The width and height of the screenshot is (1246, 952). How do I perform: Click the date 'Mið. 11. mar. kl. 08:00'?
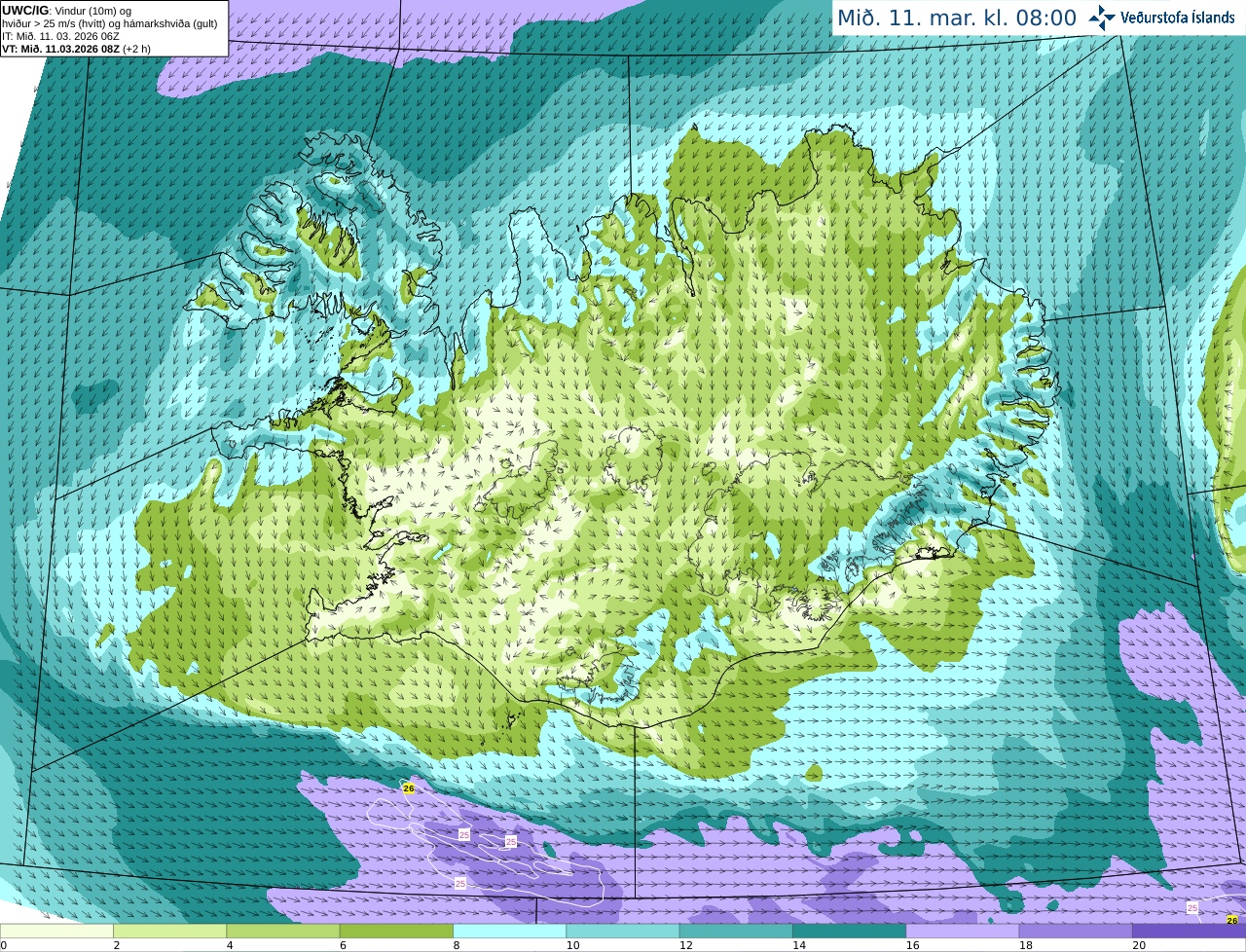pyautogui.click(x=957, y=18)
